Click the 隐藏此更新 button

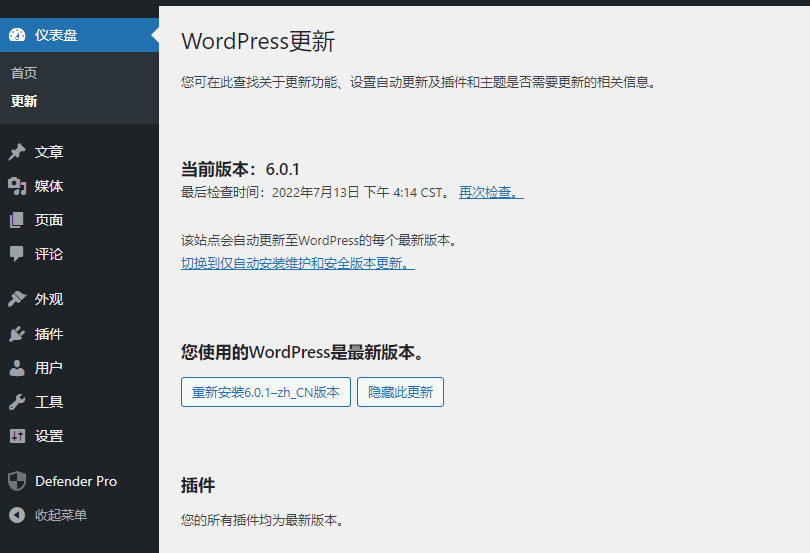400,392
